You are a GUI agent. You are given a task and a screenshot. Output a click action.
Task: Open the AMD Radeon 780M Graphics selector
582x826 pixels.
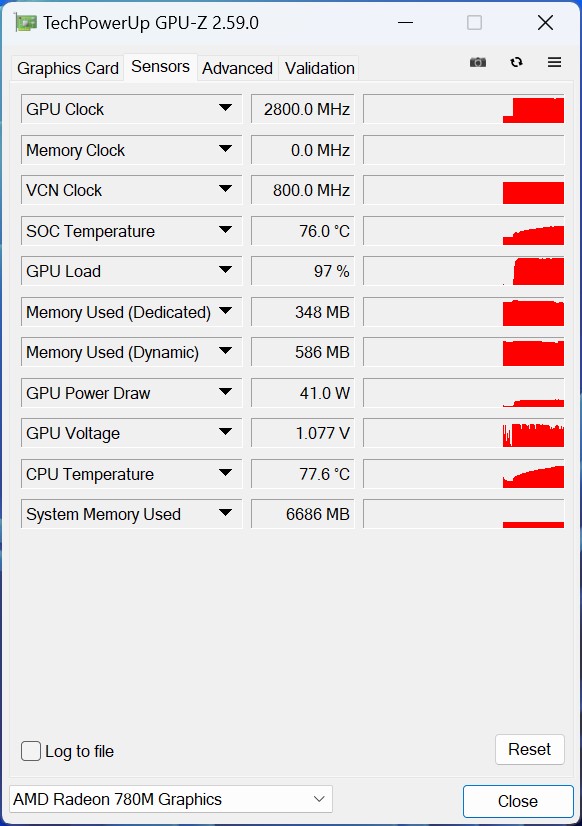coord(171,799)
